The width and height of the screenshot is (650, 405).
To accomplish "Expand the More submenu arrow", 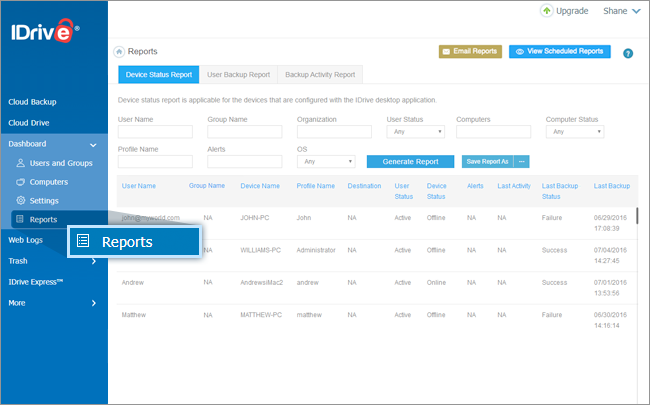I will [x=94, y=303].
